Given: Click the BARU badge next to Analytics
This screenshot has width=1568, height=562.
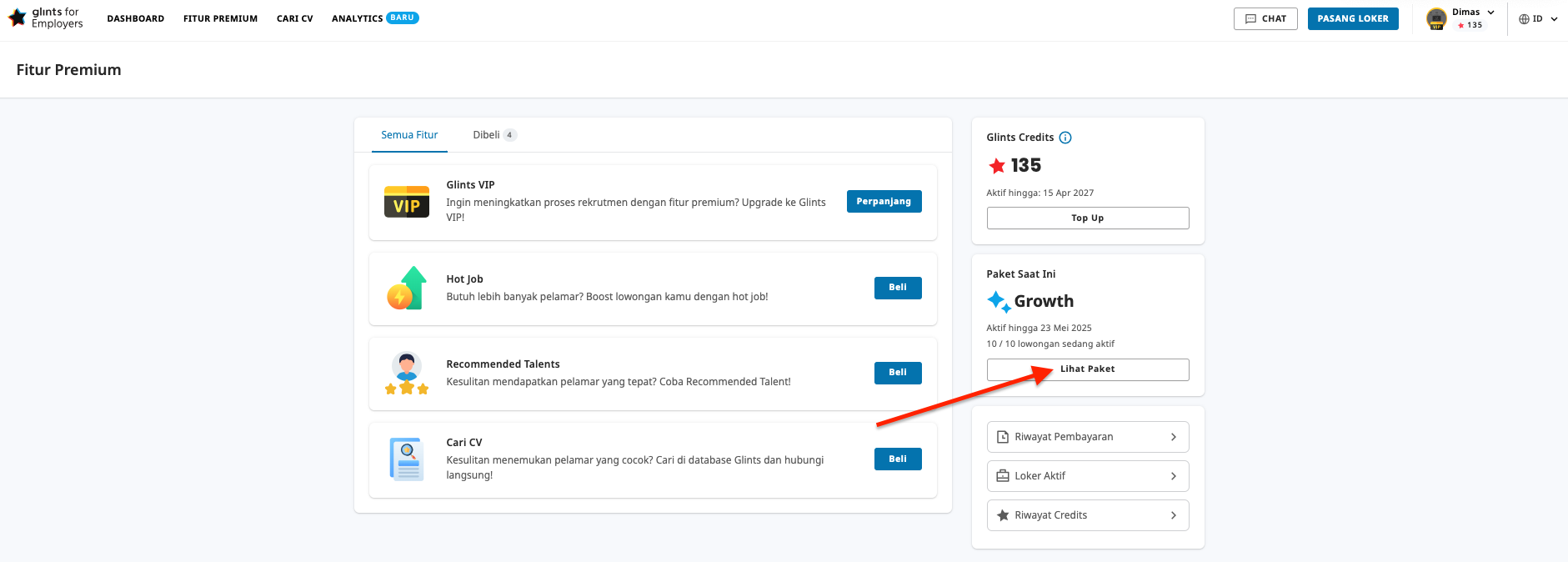Looking at the screenshot, I should click(403, 18).
